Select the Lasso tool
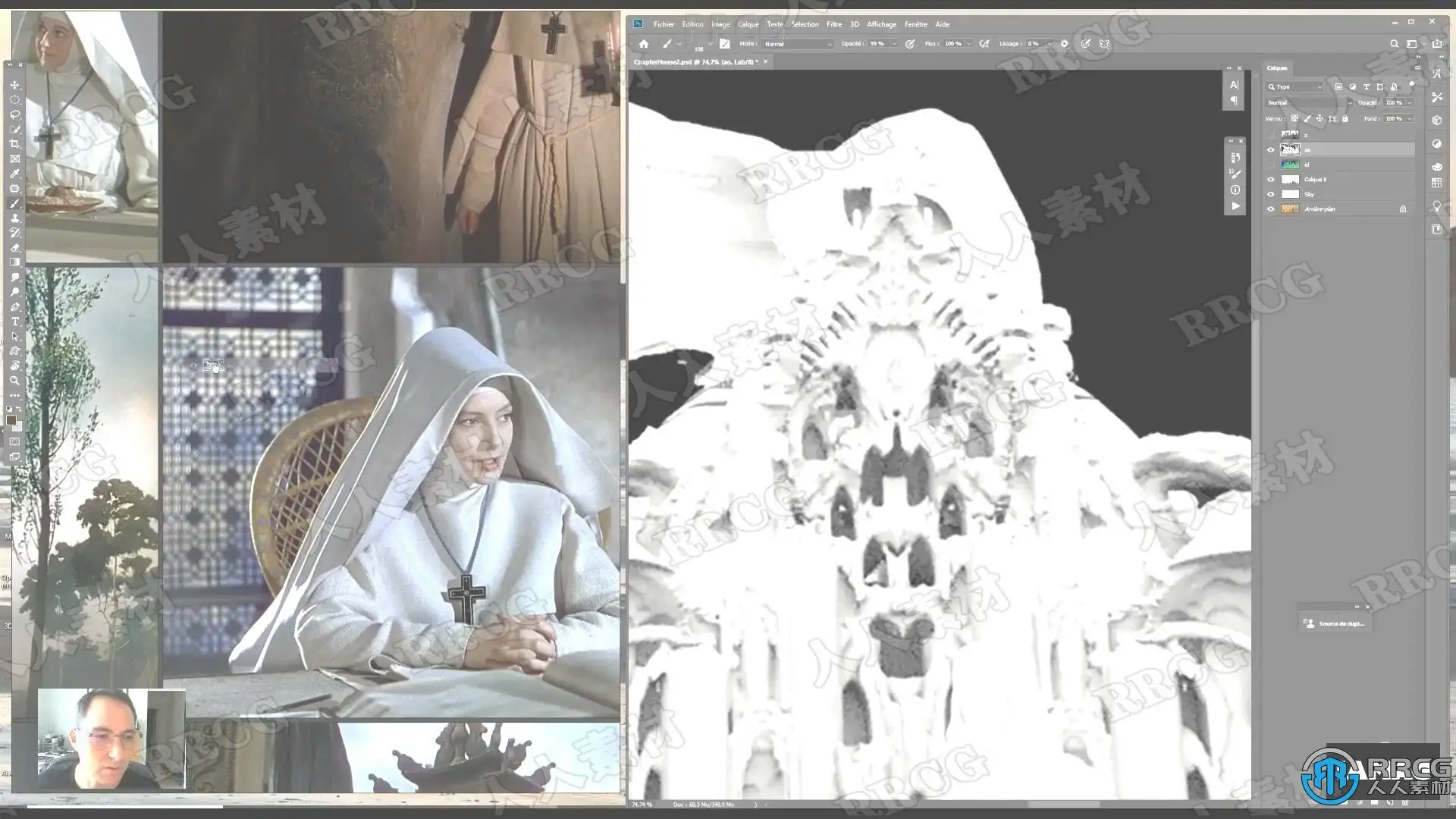 point(14,115)
